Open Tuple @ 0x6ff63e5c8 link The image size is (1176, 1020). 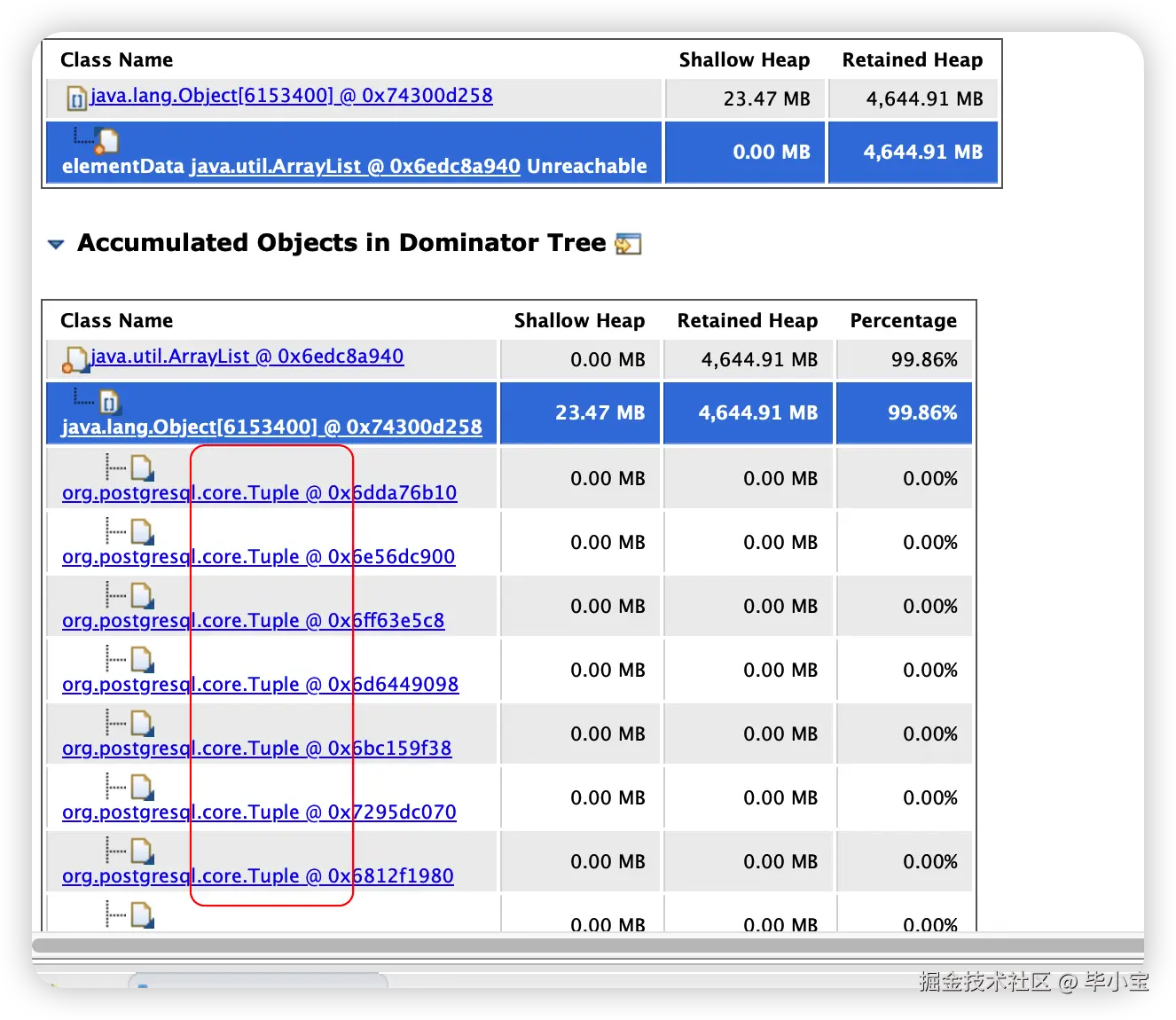click(x=254, y=621)
